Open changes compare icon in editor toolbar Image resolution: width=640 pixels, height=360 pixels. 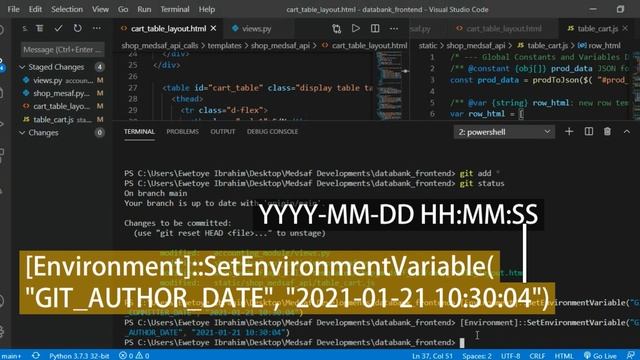tap(336, 29)
